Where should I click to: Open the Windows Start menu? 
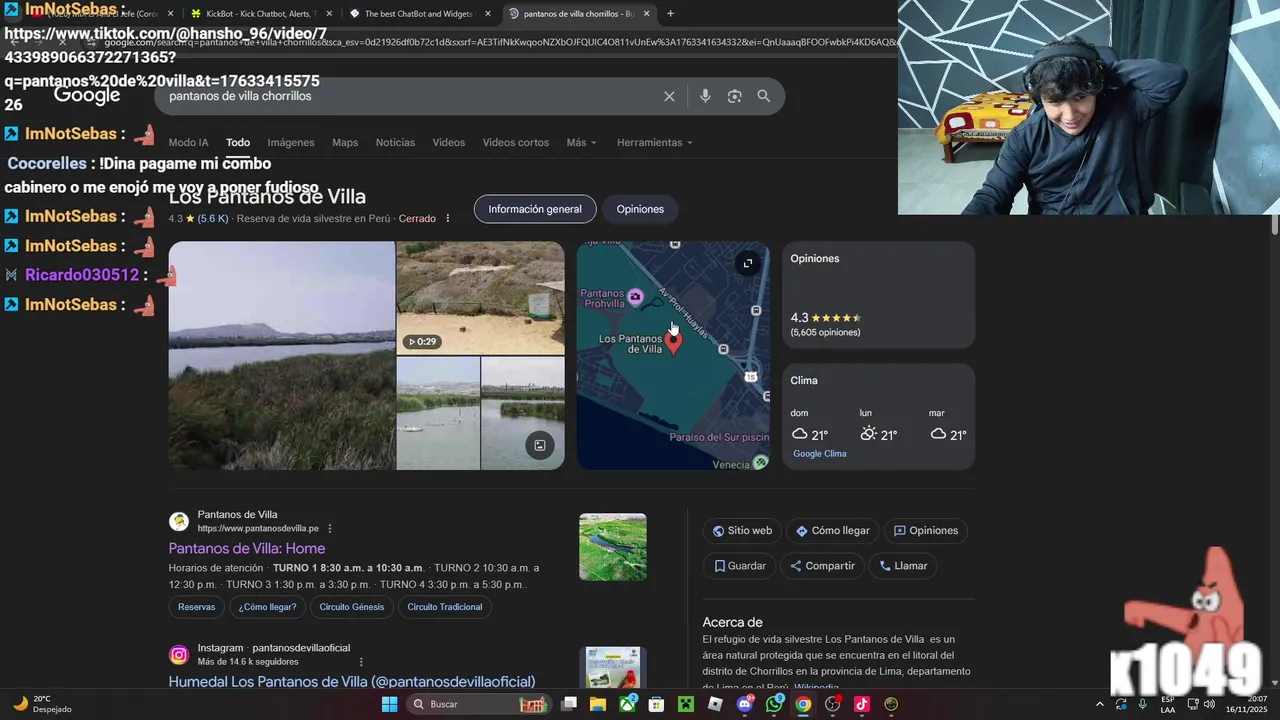[389, 704]
